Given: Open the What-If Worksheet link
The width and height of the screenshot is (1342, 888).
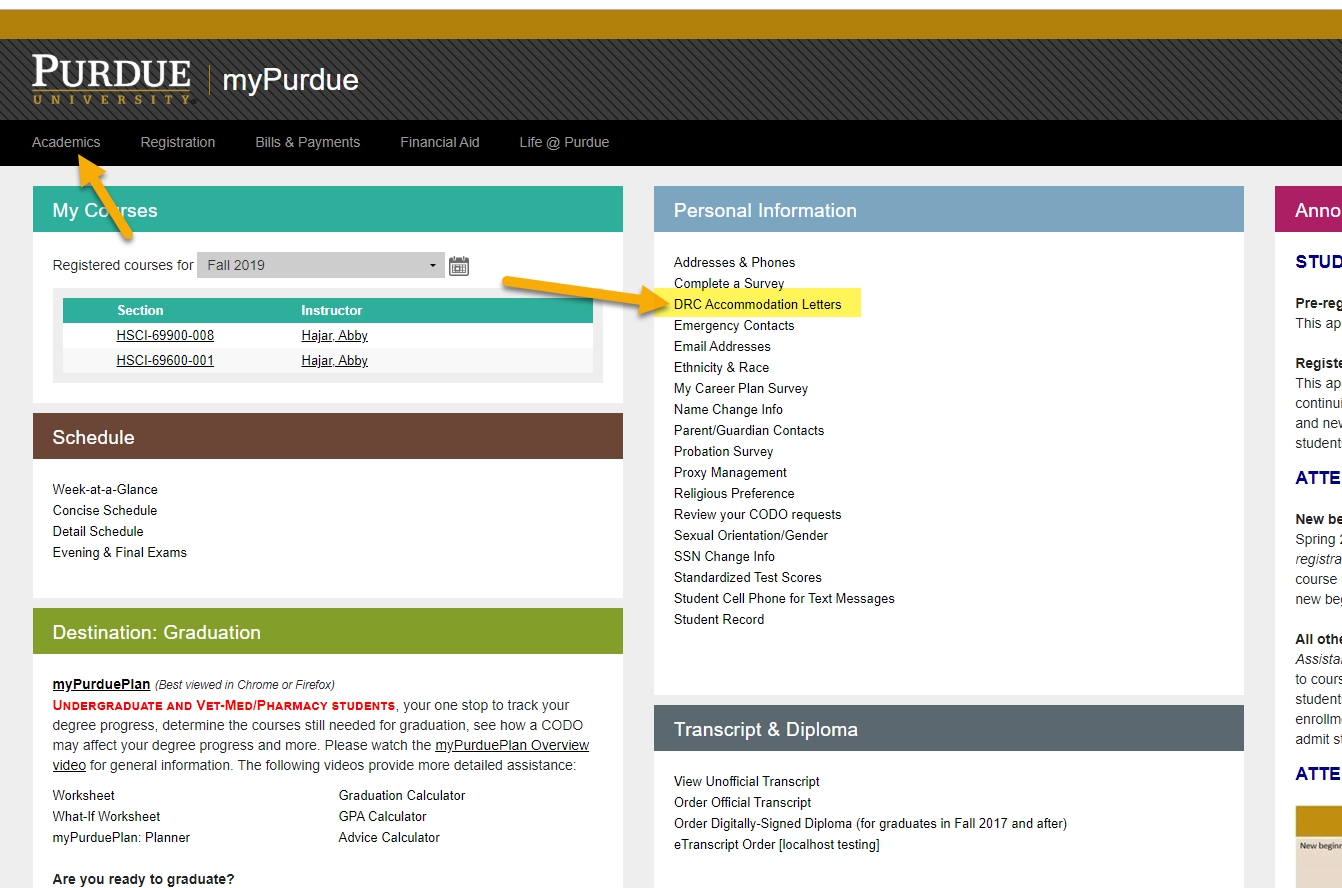Looking at the screenshot, I should tap(106, 817).
